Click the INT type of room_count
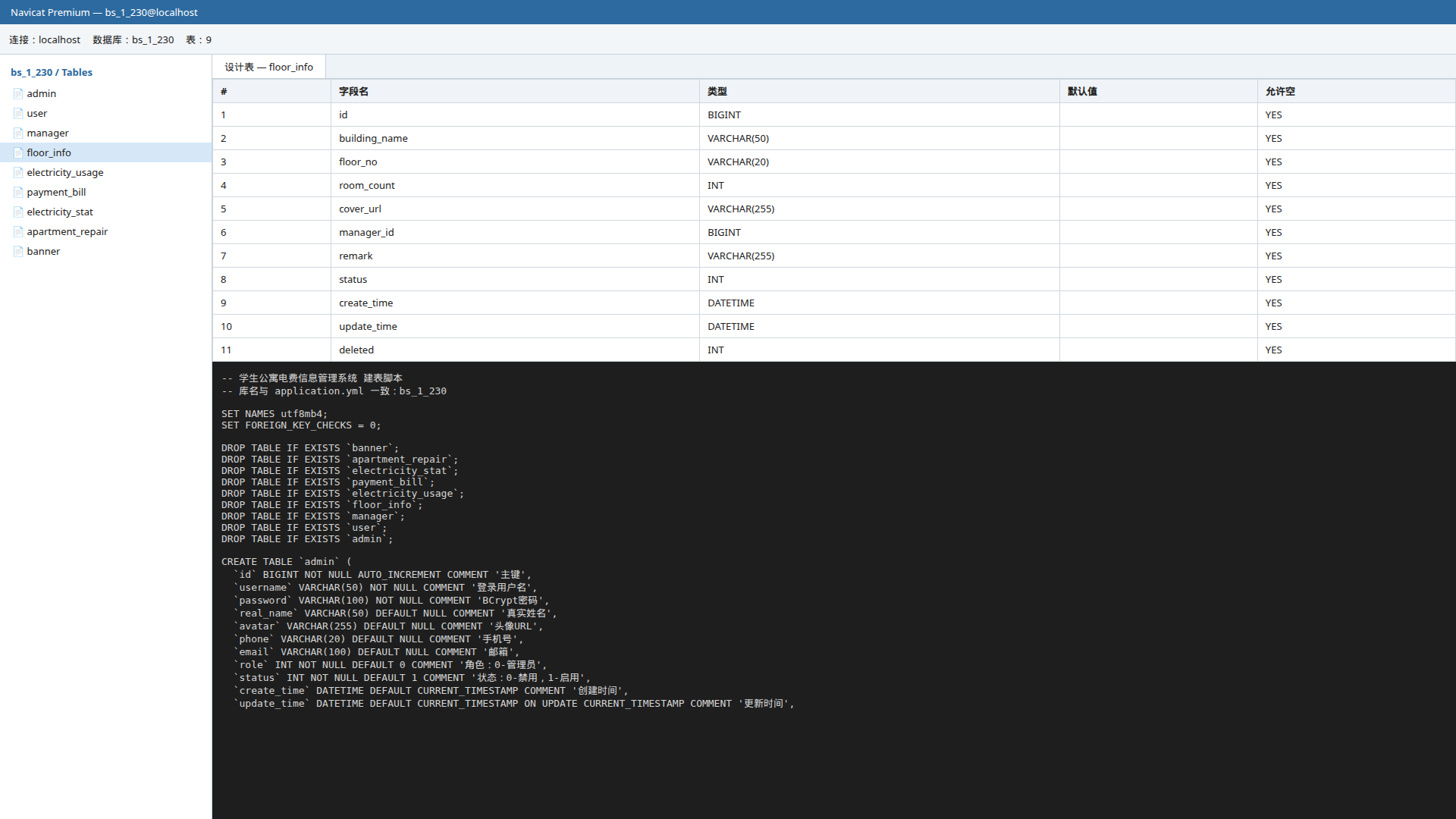 [879, 185]
